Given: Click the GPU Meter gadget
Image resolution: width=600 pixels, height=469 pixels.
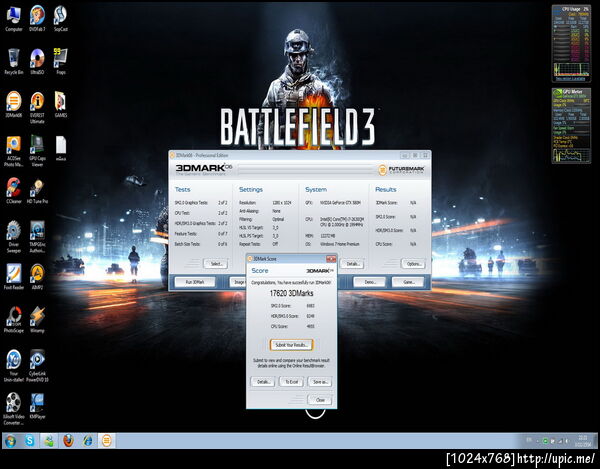Looking at the screenshot, I should pos(571,126).
